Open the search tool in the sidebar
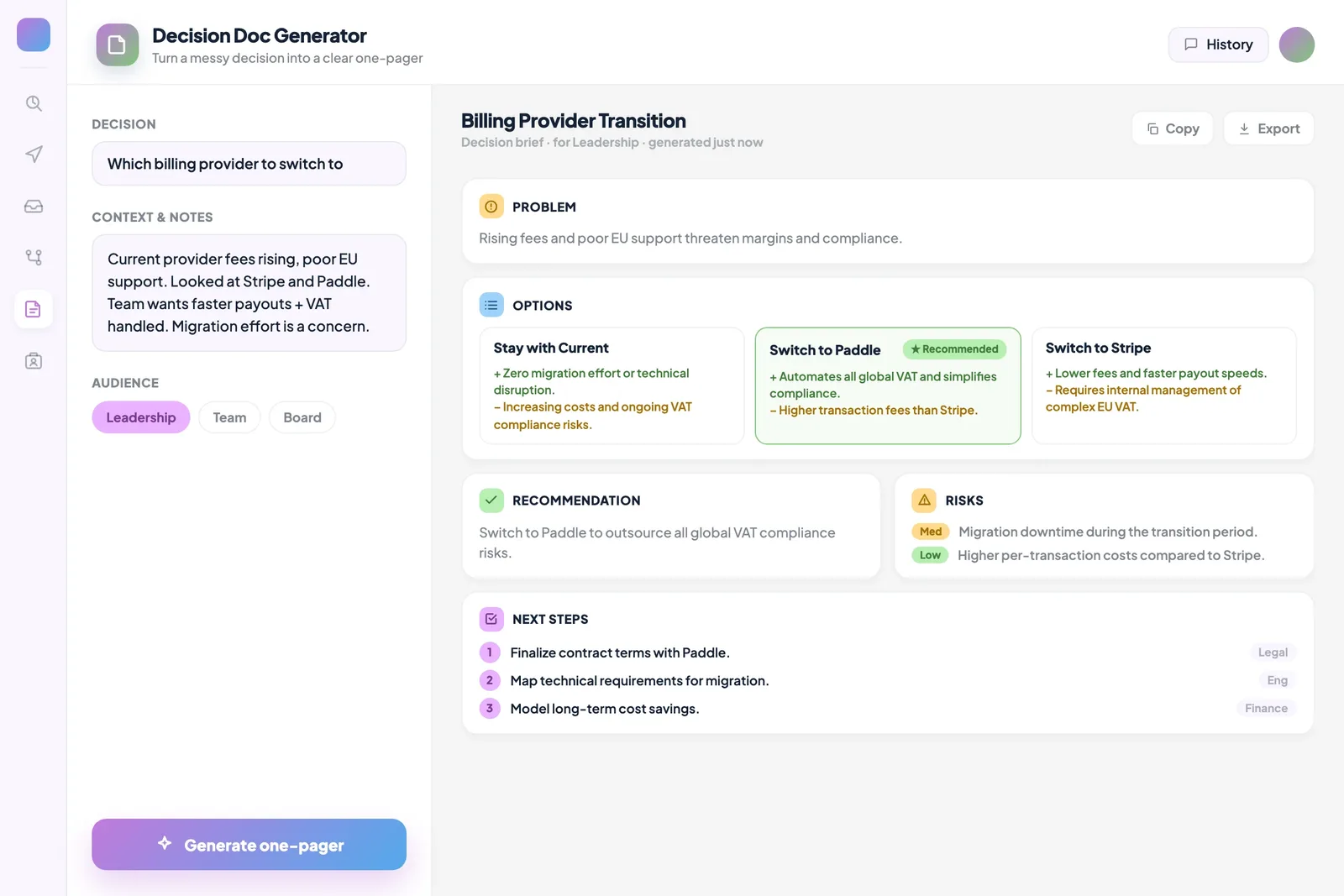This screenshot has height=896, width=1344. pos(34,103)
